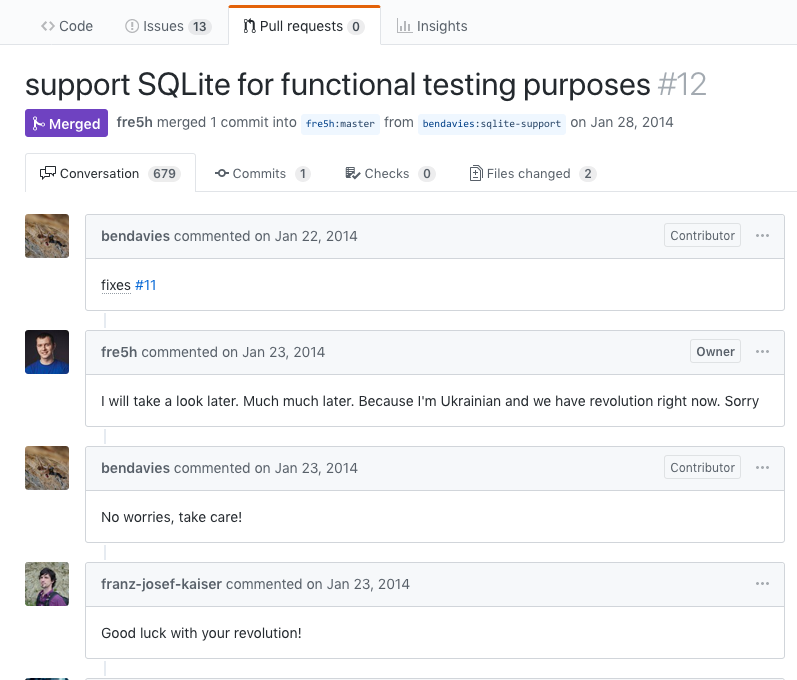
Task: Select the Pull requests tab
Action: coord(303,26)
